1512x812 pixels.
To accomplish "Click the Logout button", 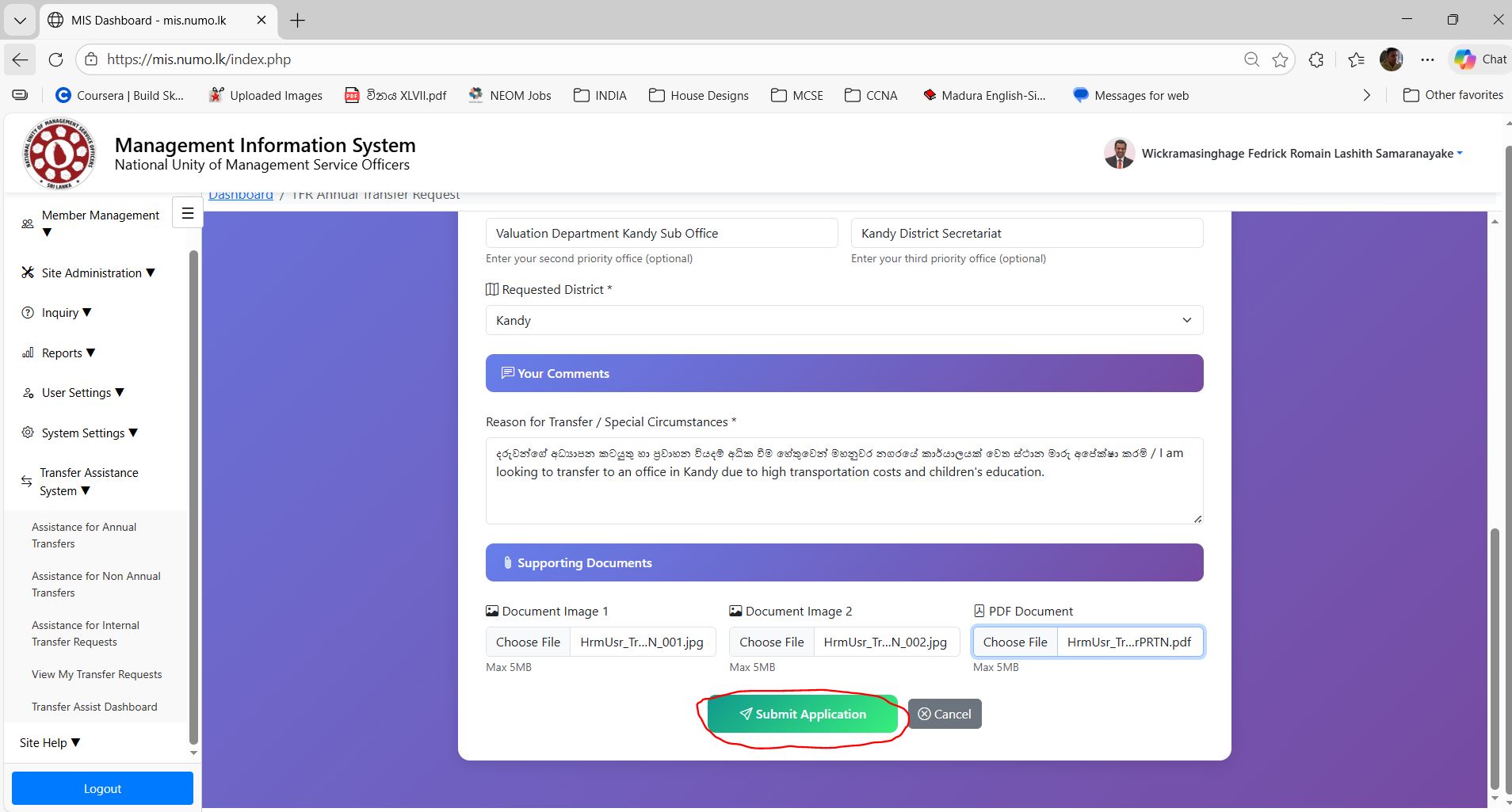I will point(102,789).
